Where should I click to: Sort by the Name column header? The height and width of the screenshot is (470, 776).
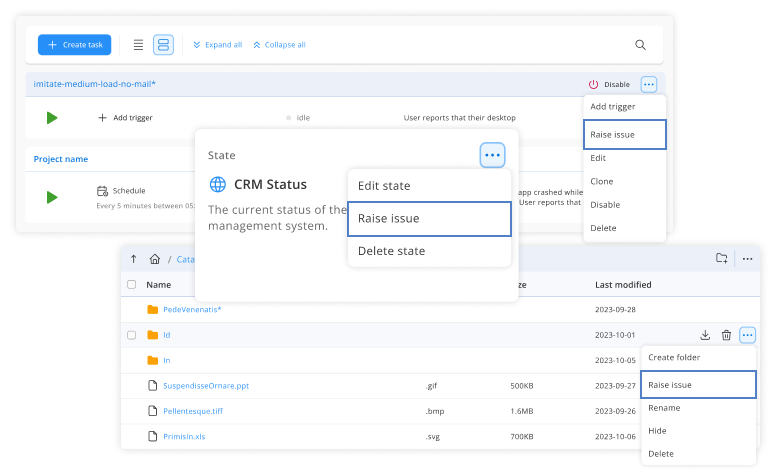click(158, 284)
